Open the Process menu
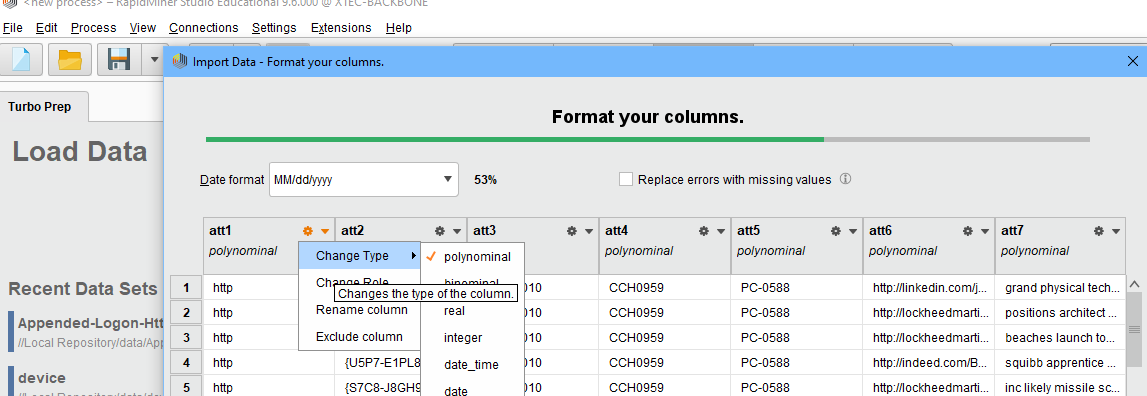This screenshot has height=396, width=1147. point(94,28)
